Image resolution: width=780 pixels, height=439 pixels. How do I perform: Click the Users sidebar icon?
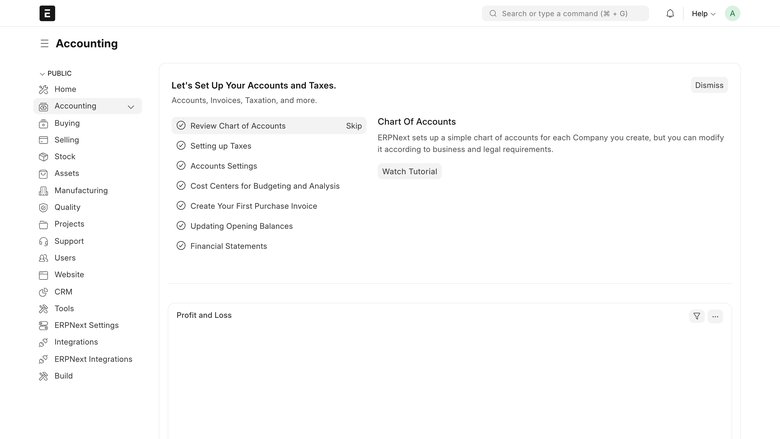(x=44, y=258)
